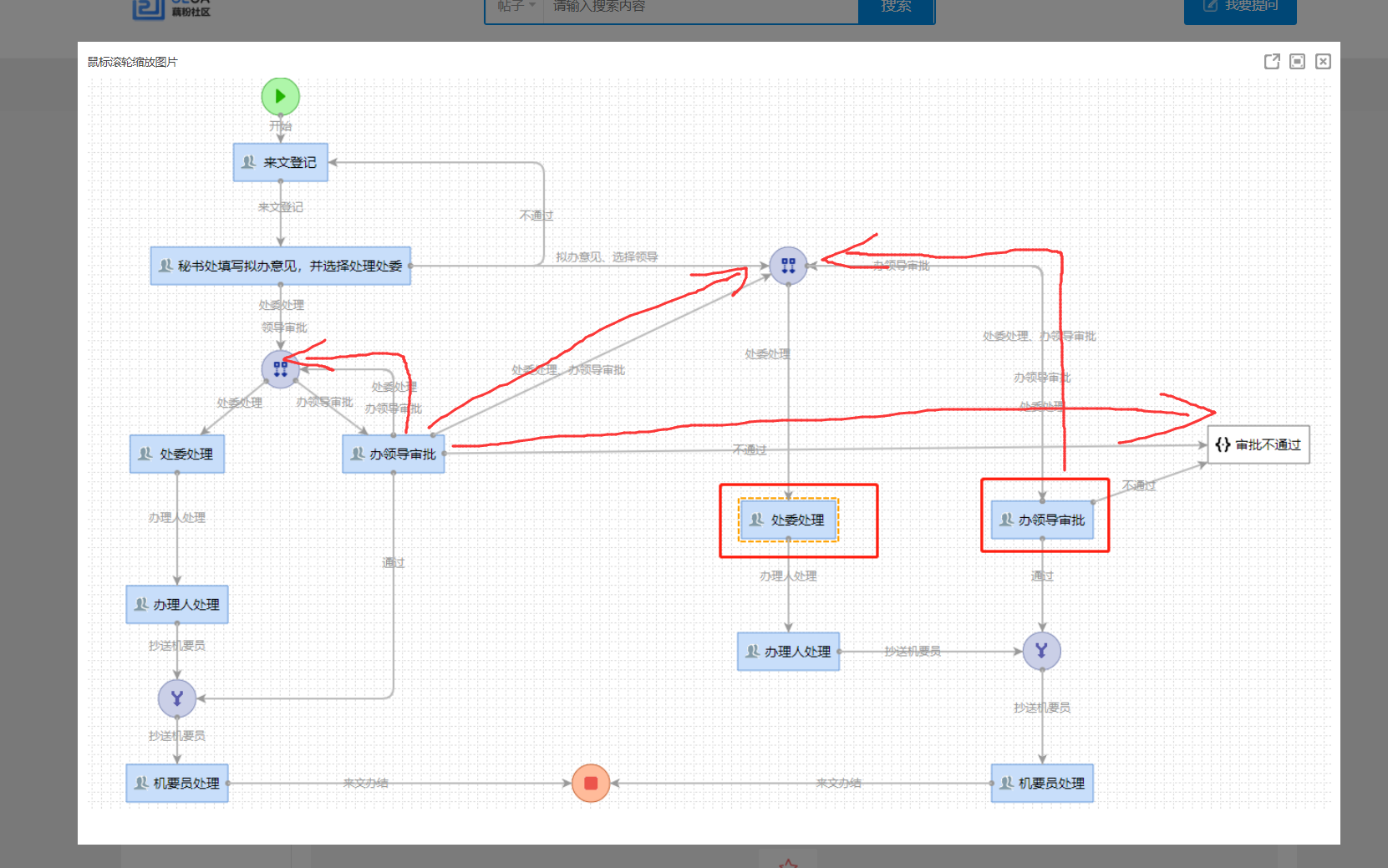Close the image viewer dialog

coord(1323,61)
